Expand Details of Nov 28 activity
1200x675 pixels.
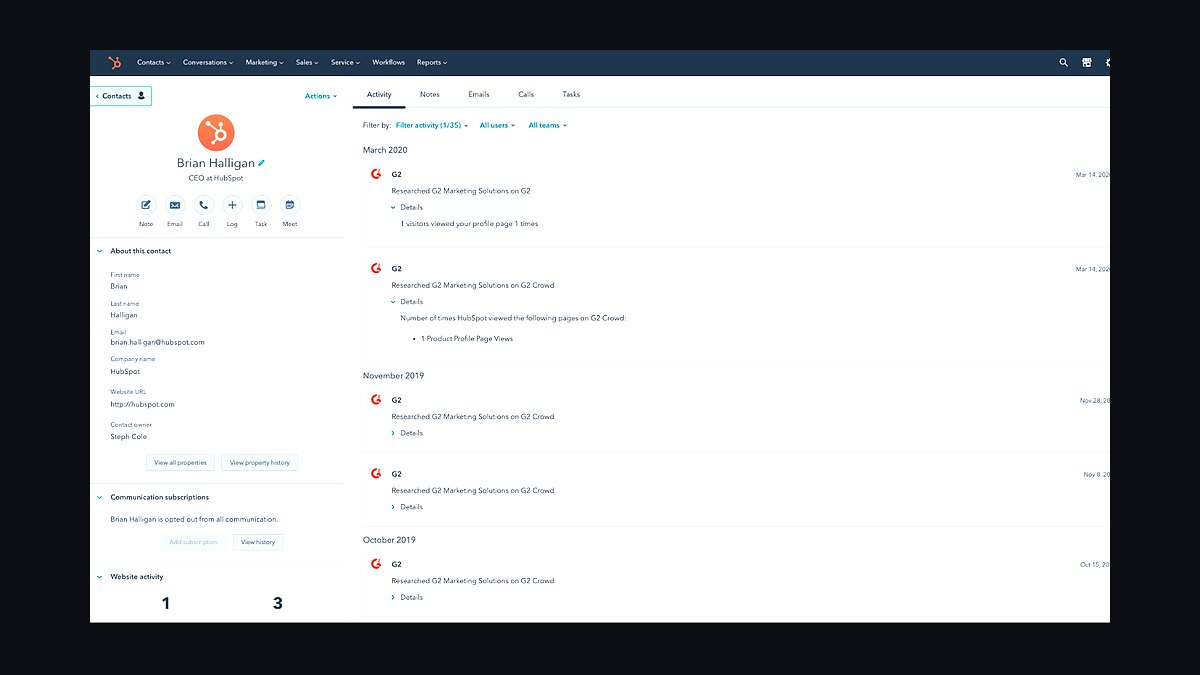[x=407, y=433]
